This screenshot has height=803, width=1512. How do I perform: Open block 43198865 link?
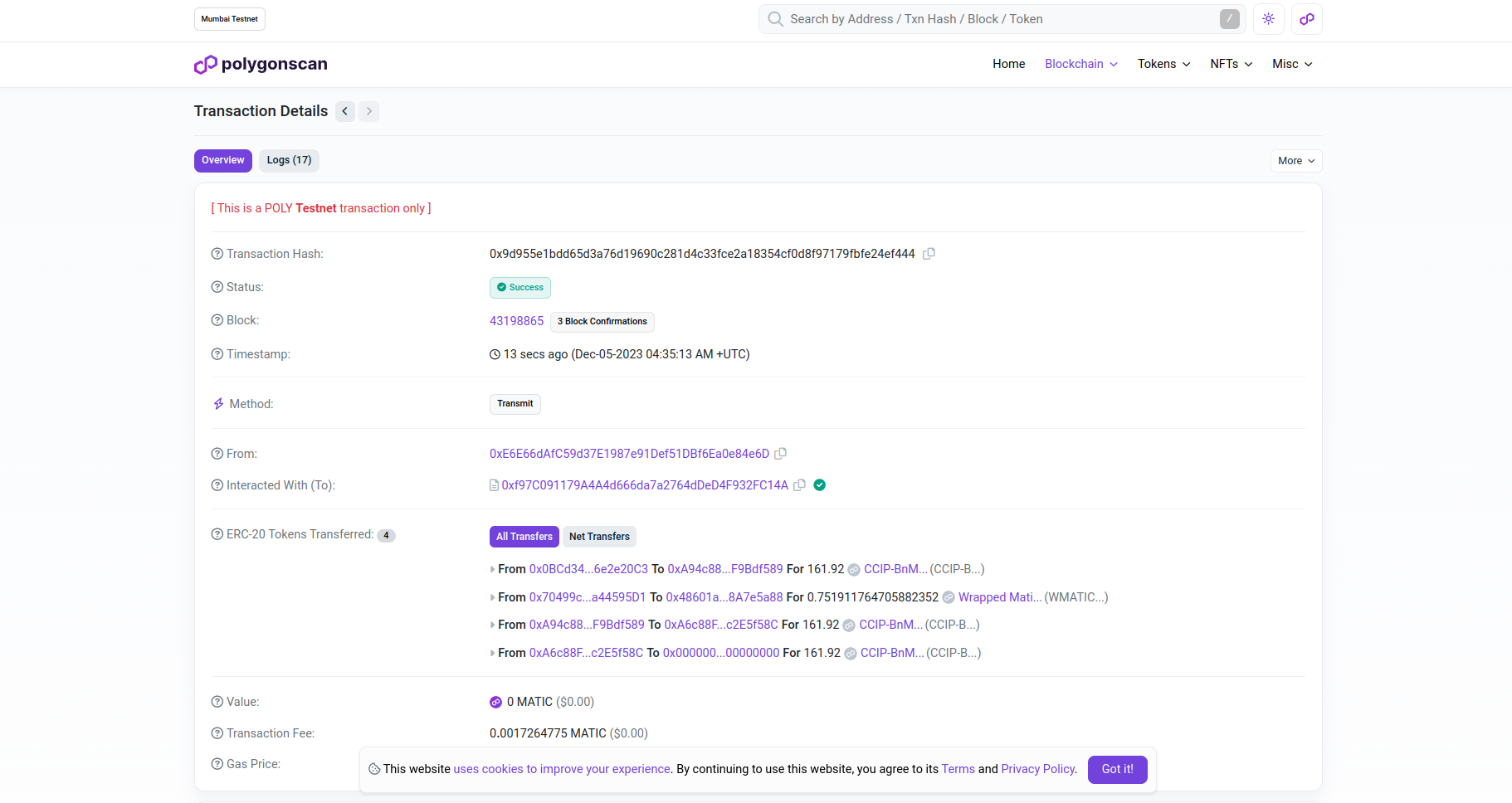click(x=517, y=321)
